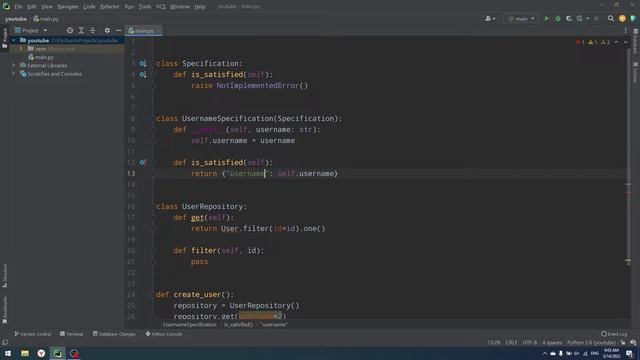Viewport: 640px width, 360px height.
Task: Open the teal code-with-me toolbox icon
Action: [633, 18]
